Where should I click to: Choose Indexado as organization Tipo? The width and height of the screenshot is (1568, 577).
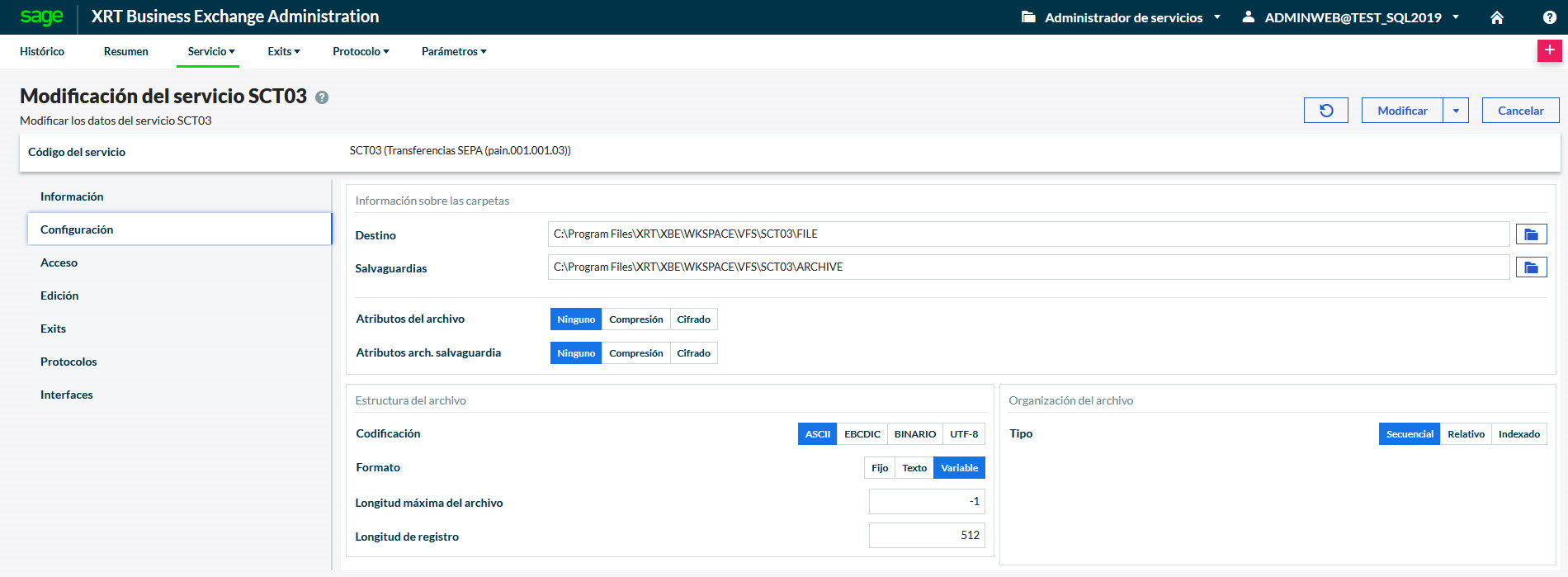coord(1518,434)
